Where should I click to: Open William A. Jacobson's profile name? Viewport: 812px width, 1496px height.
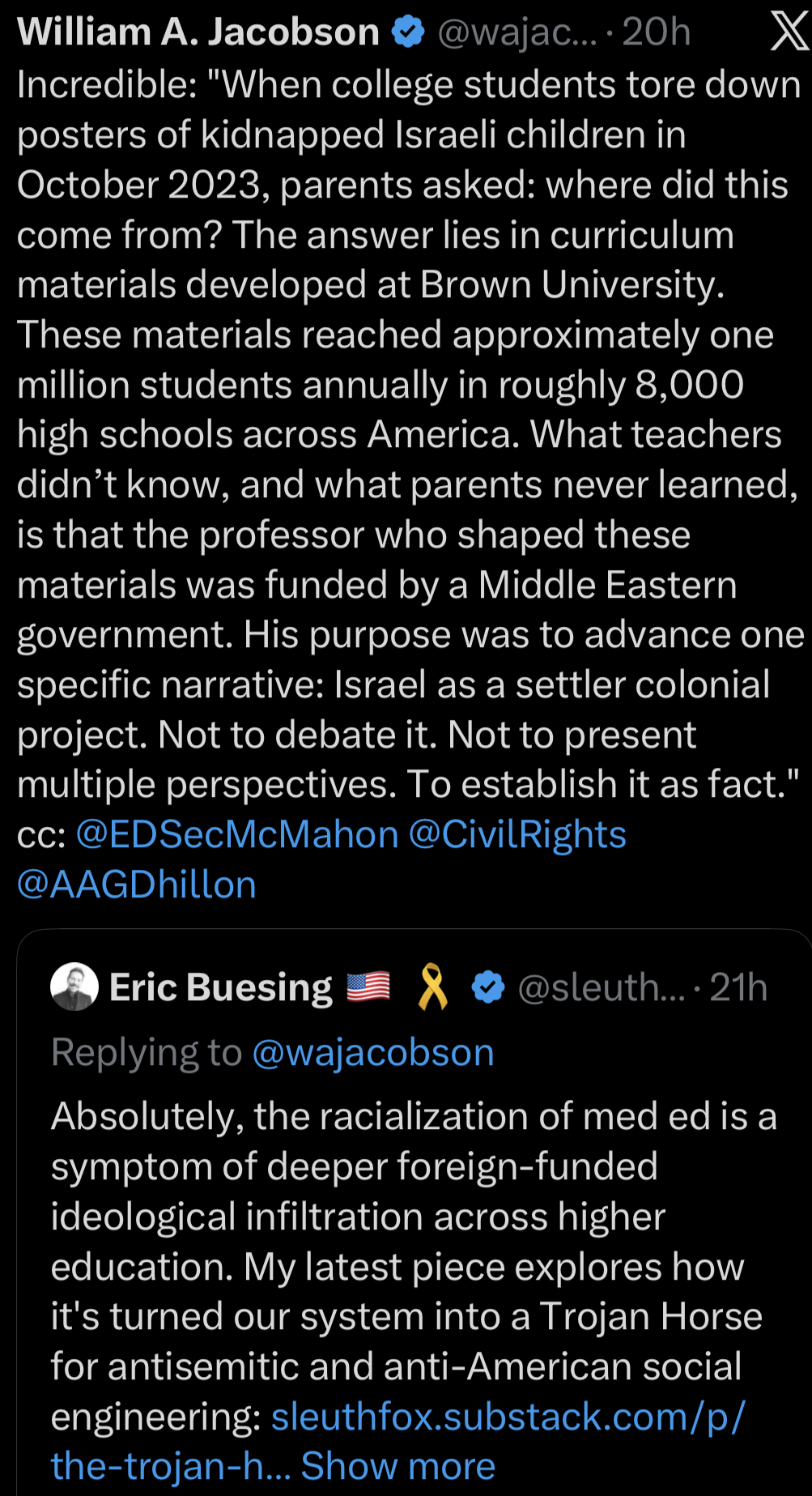(x=198, y=32)
